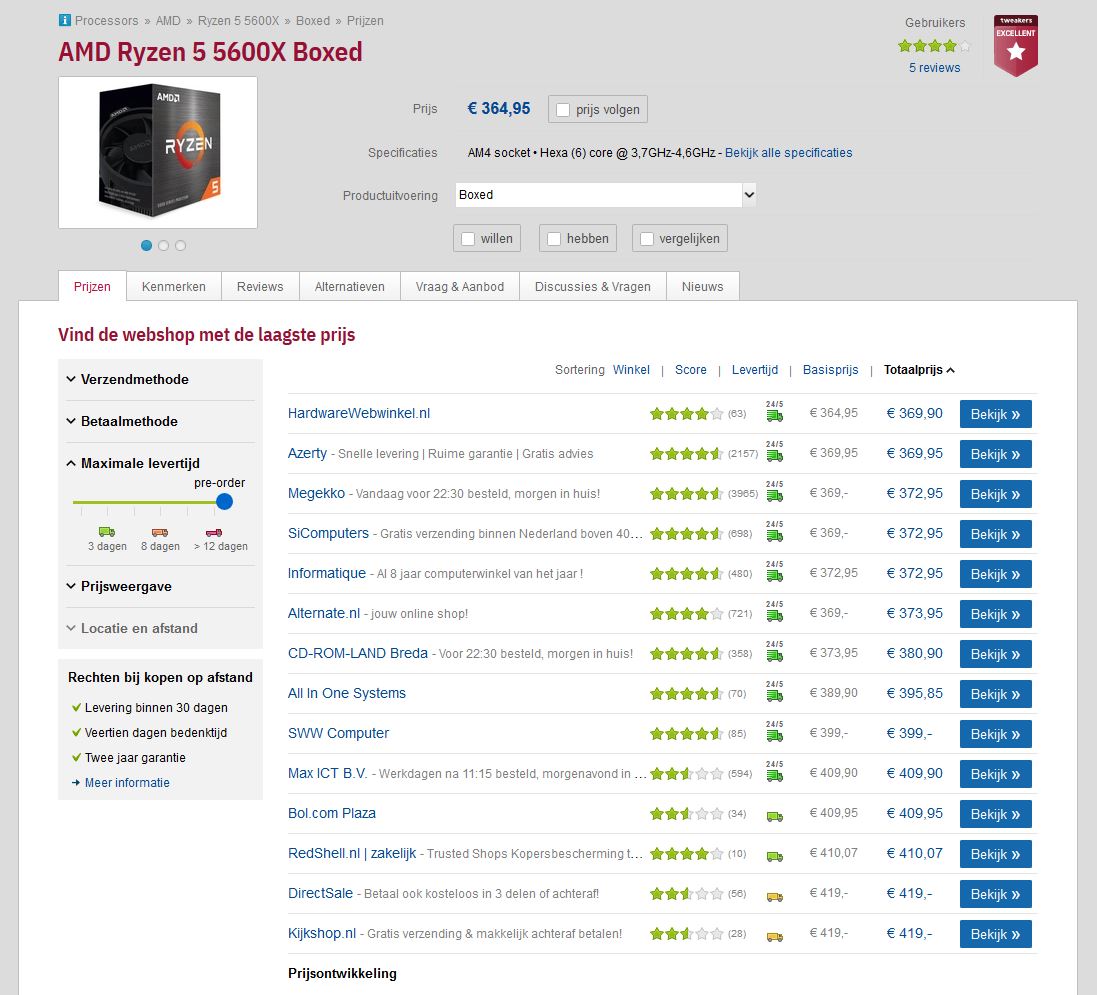This screenshot has height=995, width=1097.
Task: Tick the 'prijs volgen' checkbox
Action: [x=562, y=110]
